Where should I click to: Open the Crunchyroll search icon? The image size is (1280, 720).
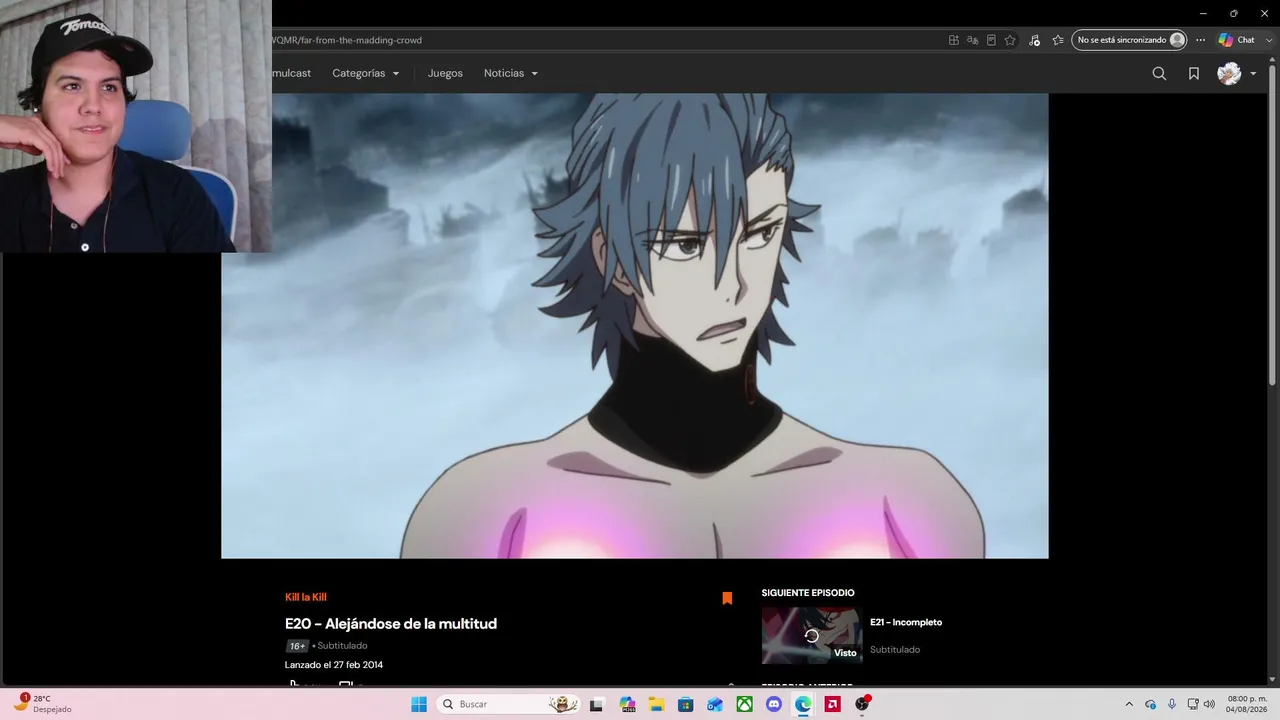pos(1159,73)
